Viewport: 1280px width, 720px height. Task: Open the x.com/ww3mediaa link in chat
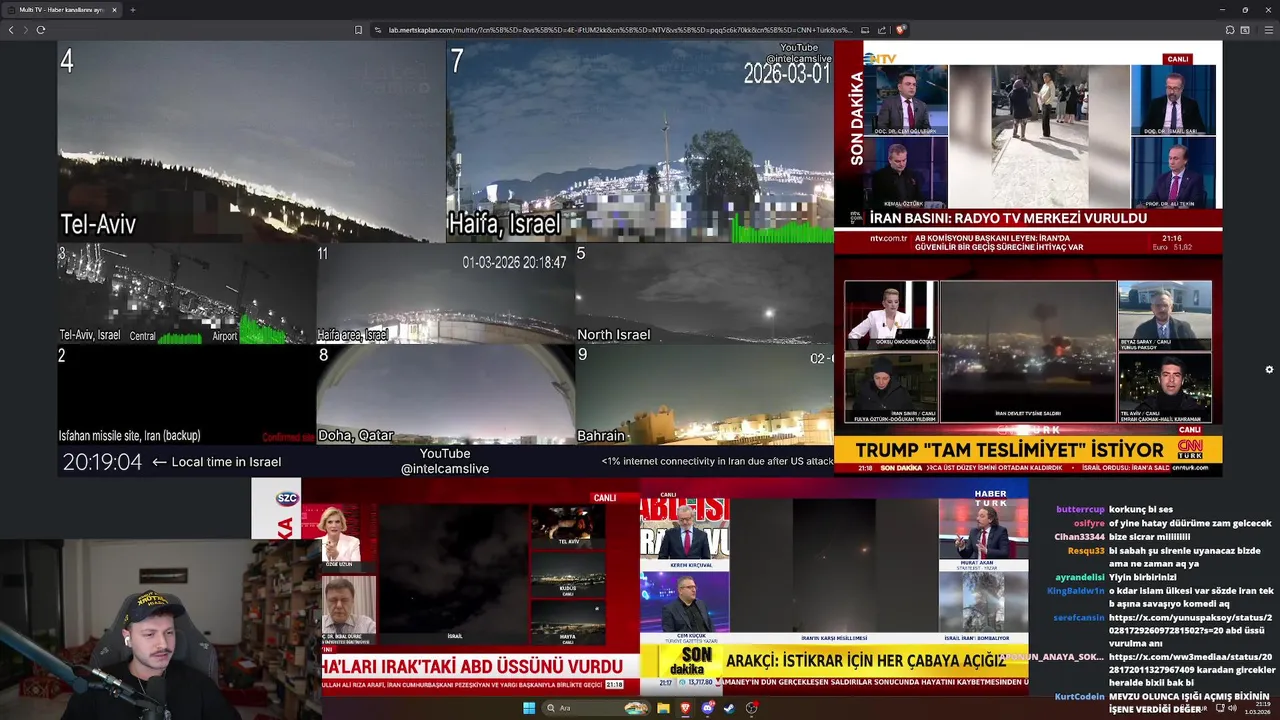coord(1191,664)
